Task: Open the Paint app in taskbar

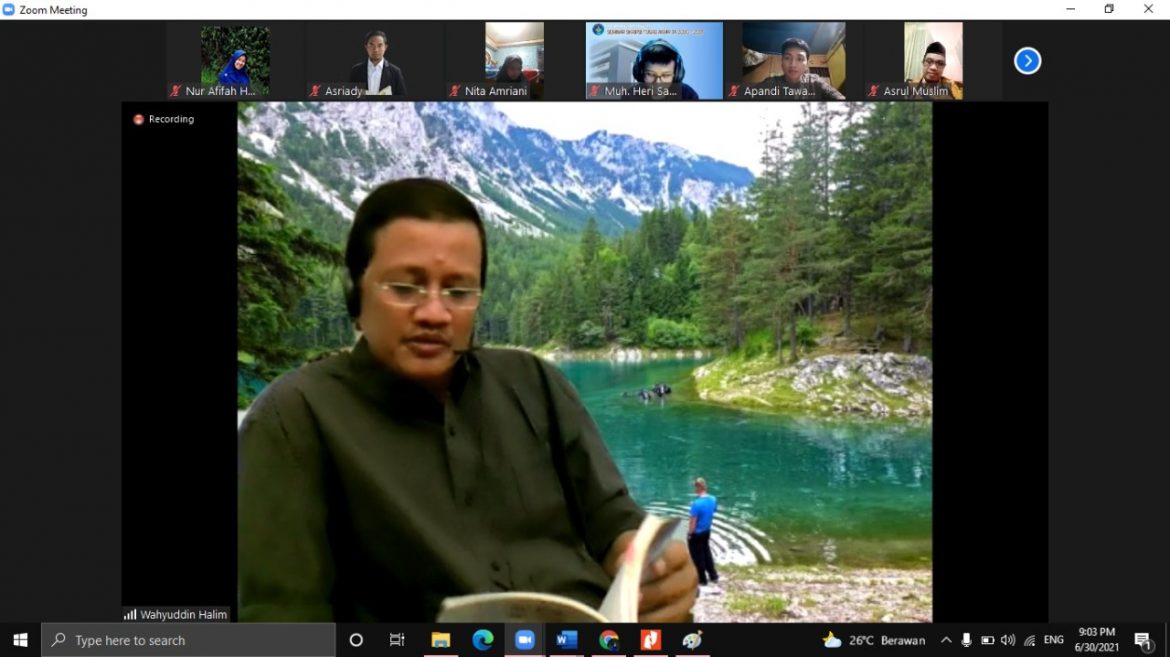Action: point(692,640)
